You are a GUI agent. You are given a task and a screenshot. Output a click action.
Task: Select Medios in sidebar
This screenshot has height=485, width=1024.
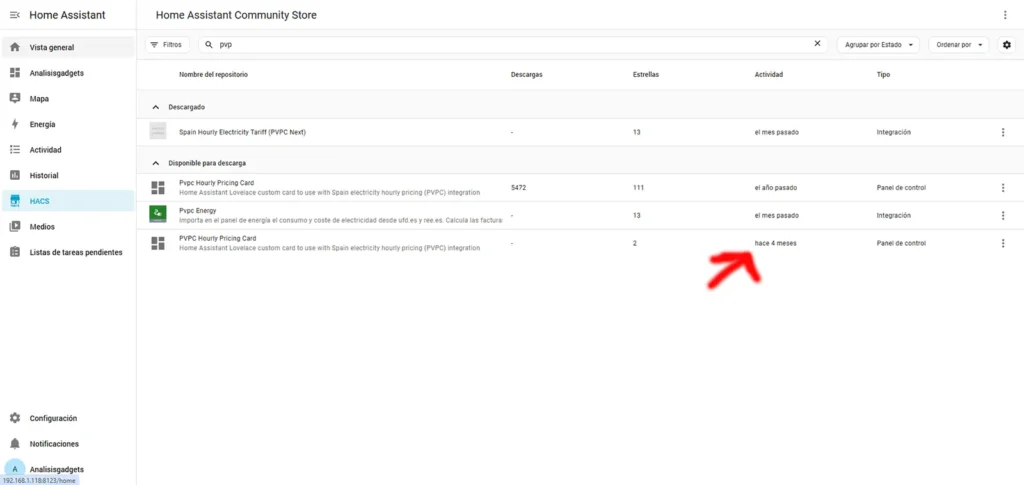[x=42, y=227]
